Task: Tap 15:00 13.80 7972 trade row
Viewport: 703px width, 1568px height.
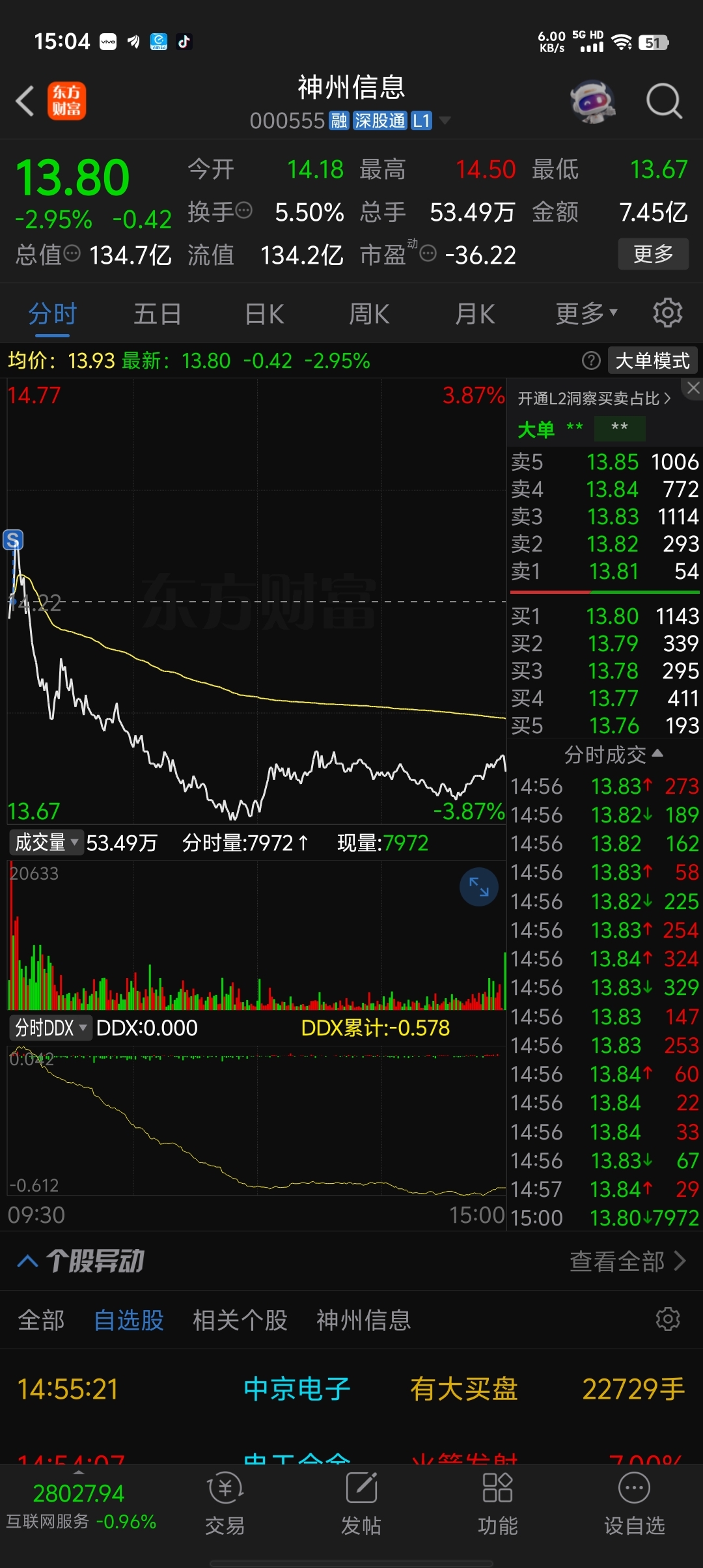Action: [605, 1218]
